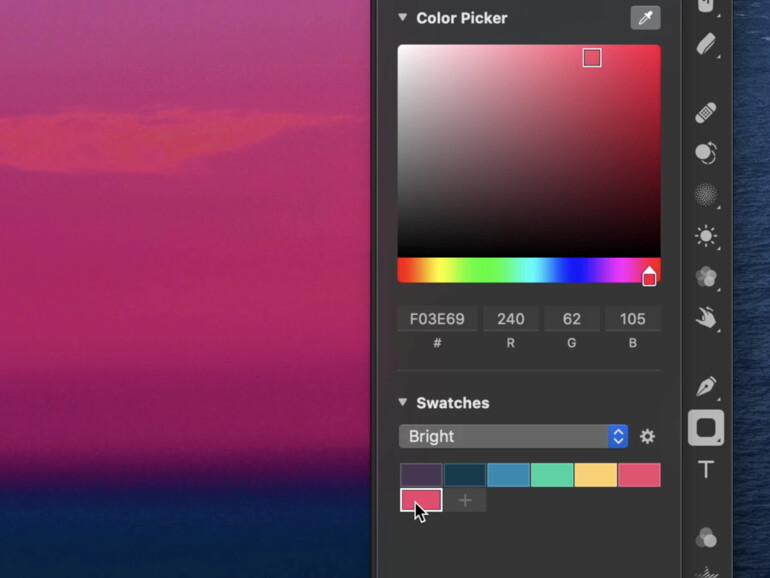Click the B field showing 105
The image size is (770, 578).
click(632, 319)
